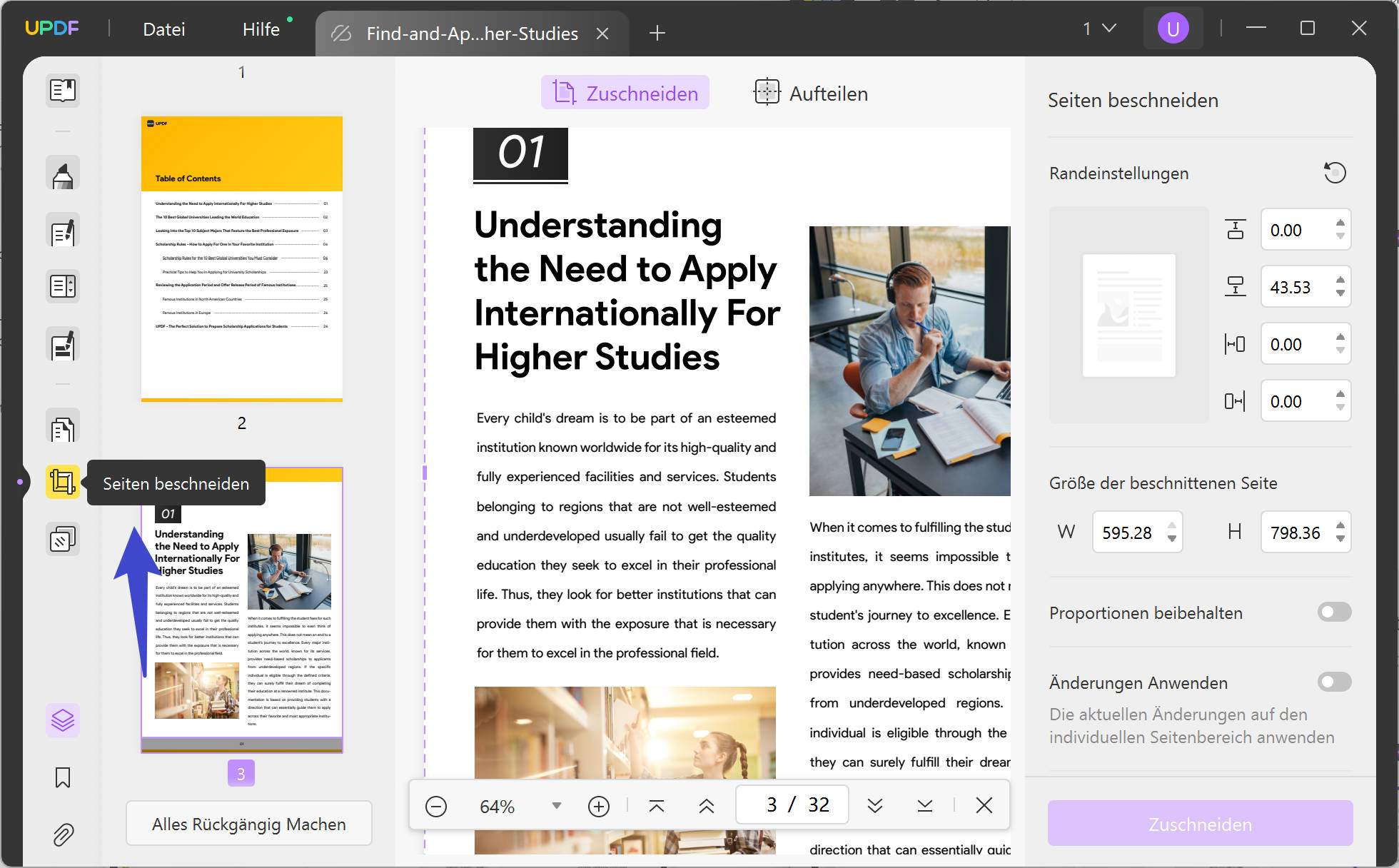Open the Hilfe menu
This screenshot has width=1399, height=868.
click(261, 29)
